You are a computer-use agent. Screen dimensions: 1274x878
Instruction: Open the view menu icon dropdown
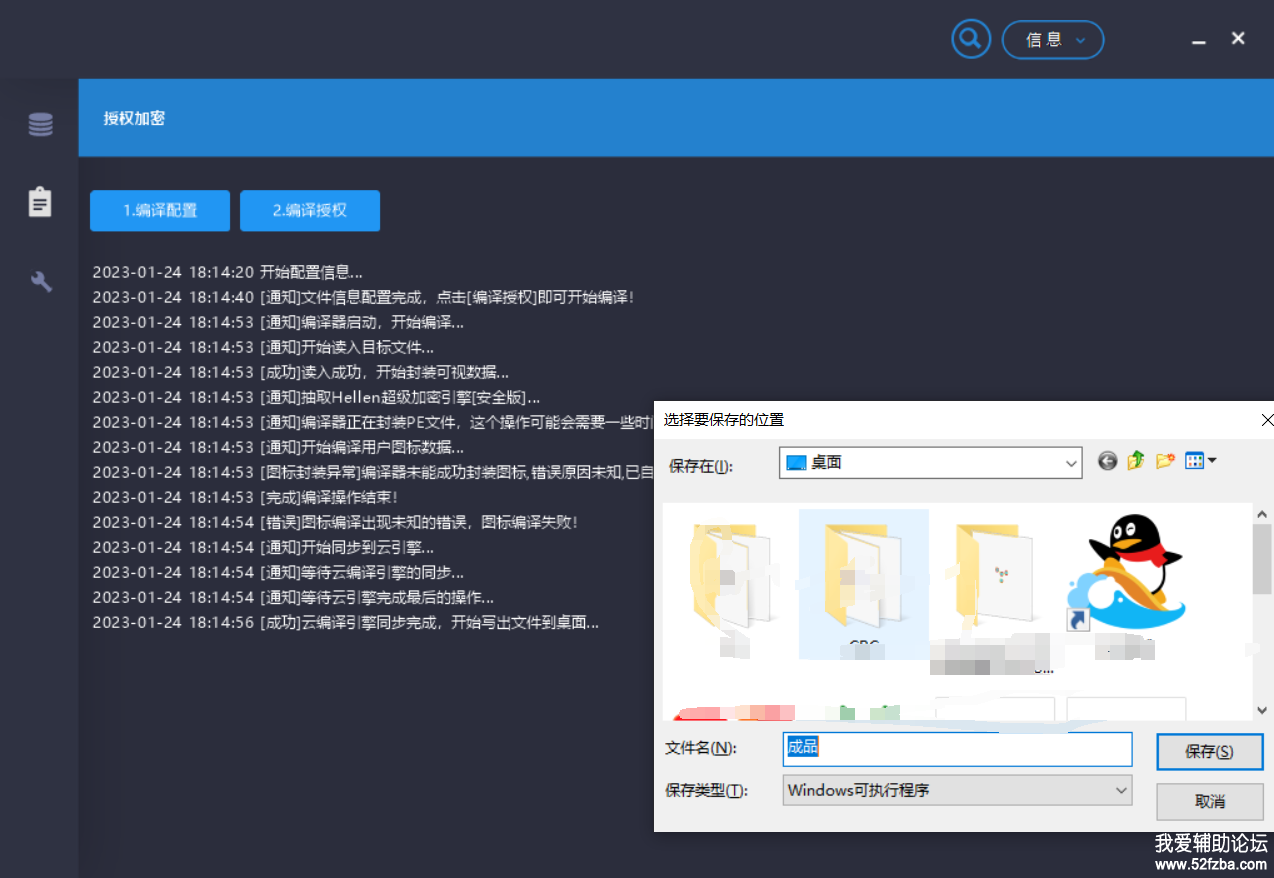pos(1200,461)
